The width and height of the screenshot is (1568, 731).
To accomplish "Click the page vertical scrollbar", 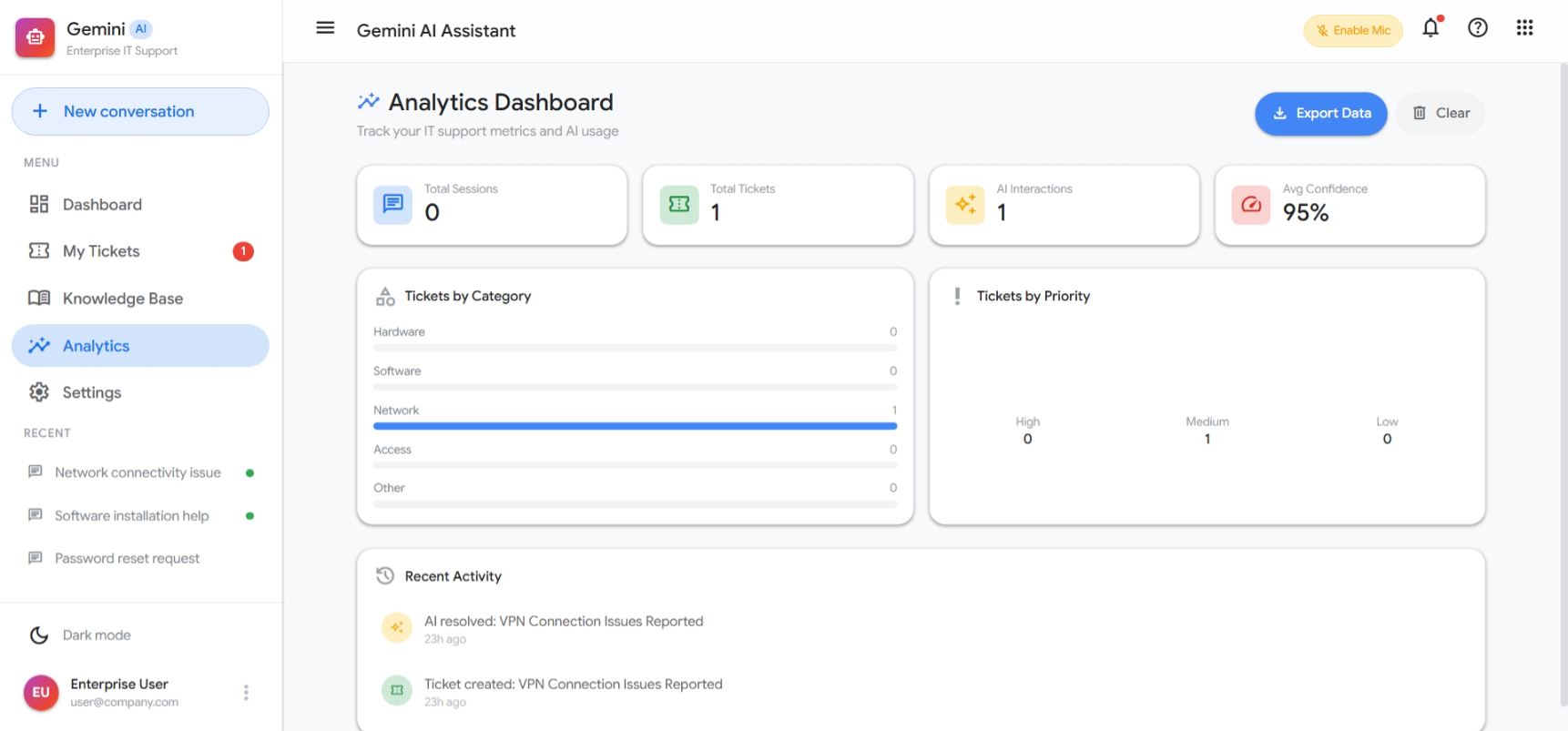I will (x=1563, y=382).
